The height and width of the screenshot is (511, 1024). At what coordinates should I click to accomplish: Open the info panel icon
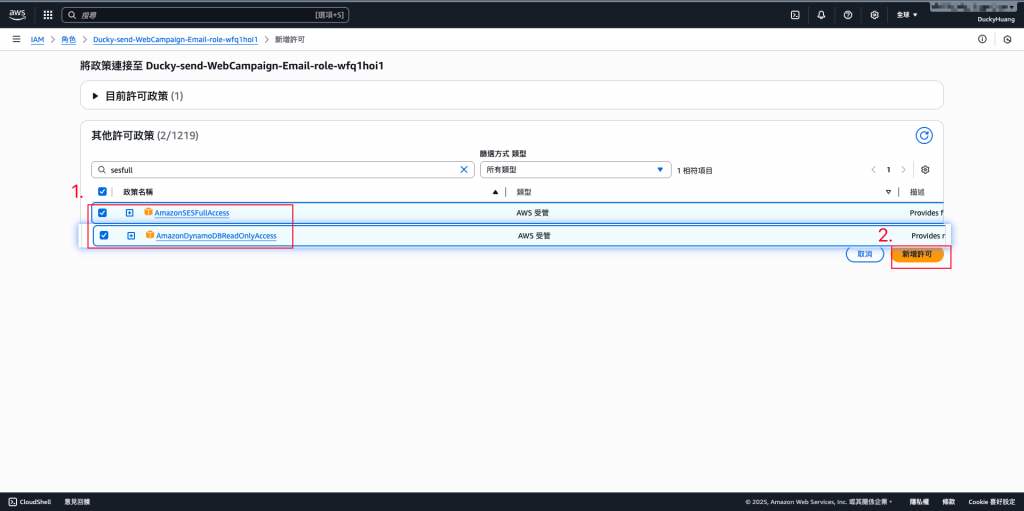point(982,39)
